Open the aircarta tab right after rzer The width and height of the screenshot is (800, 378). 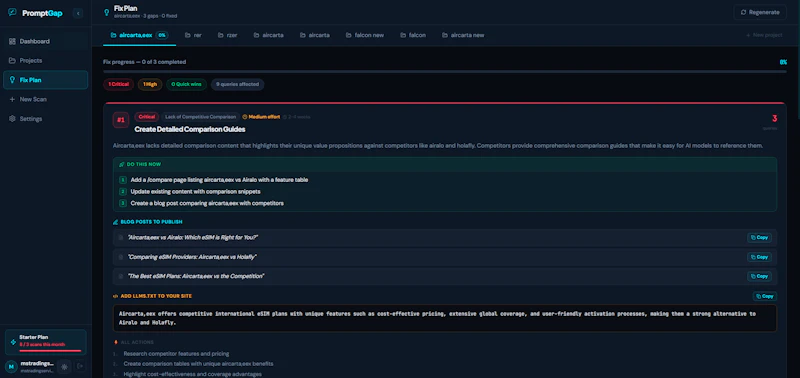point(268,35)
